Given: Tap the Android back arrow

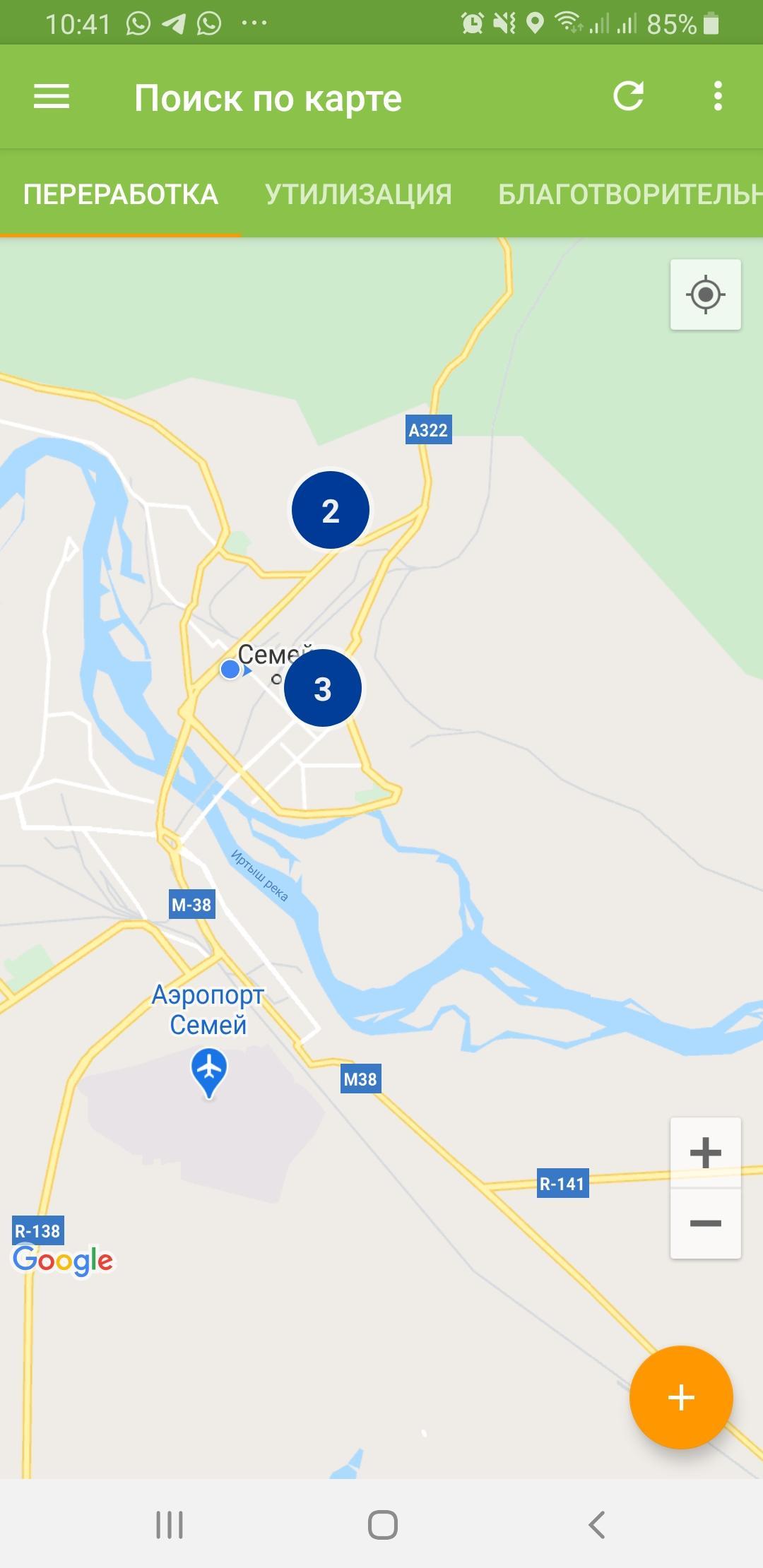Looking at the screenshot, I should point(597,1525).
